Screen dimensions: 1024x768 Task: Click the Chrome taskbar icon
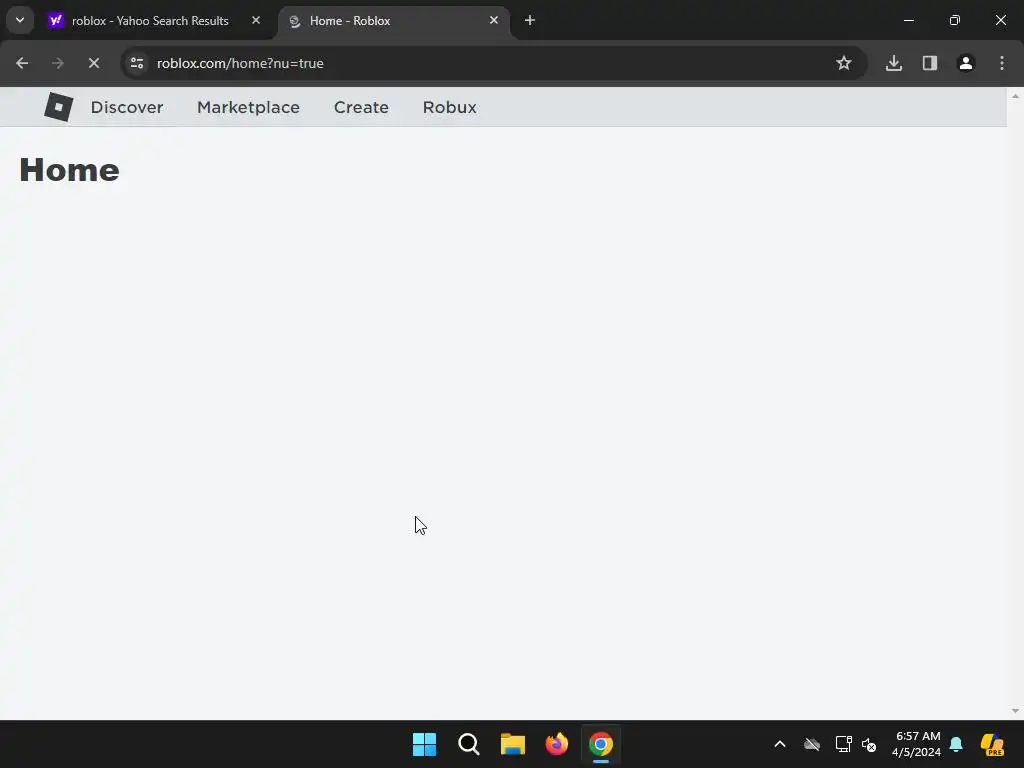pos(601,744)
